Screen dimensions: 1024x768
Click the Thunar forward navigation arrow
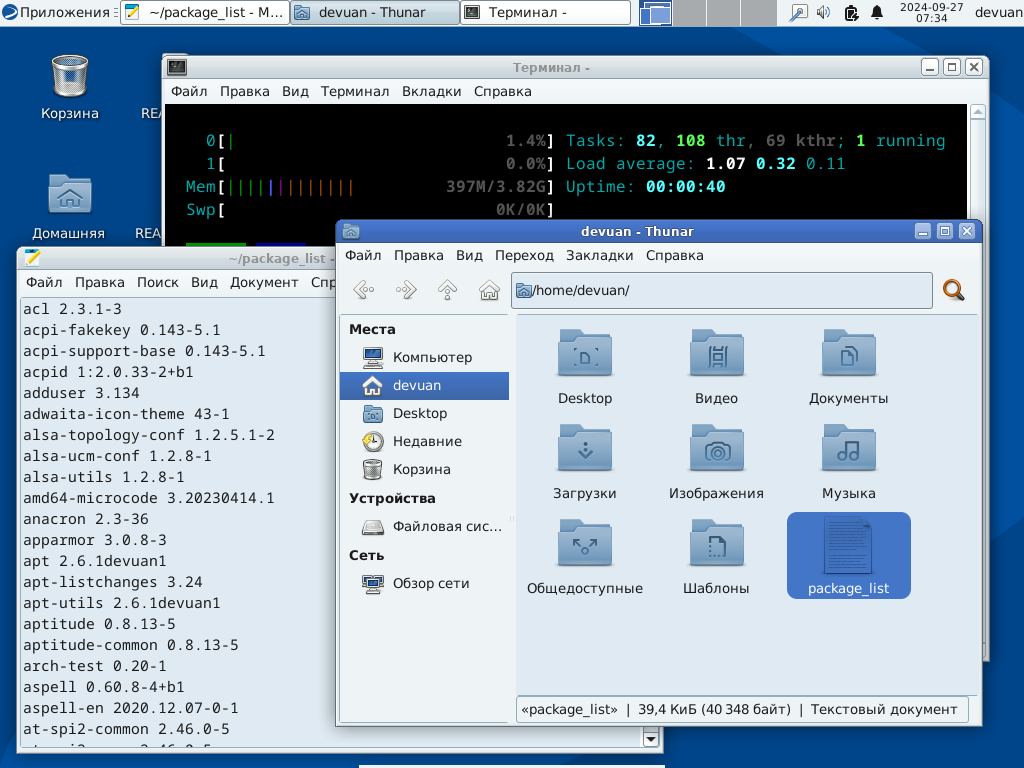pyautogui.click(x=406, y=290)
